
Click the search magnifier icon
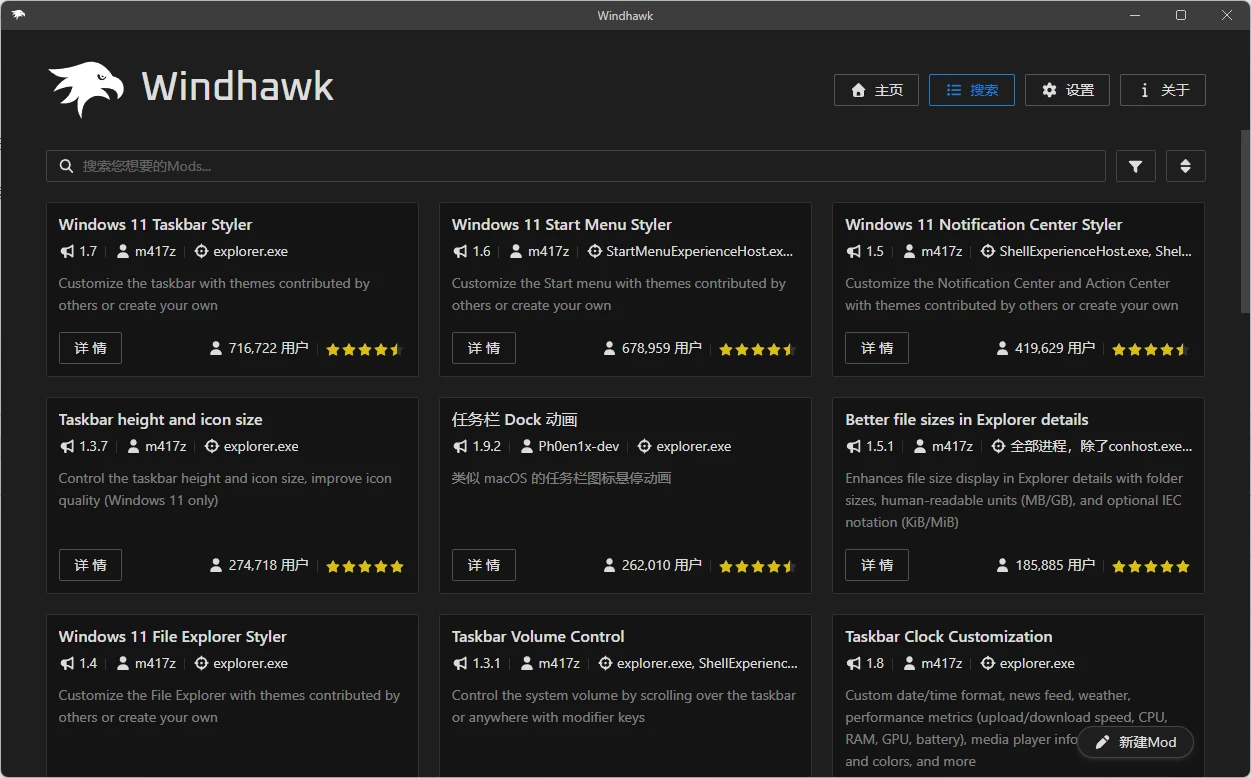(66, 166)
